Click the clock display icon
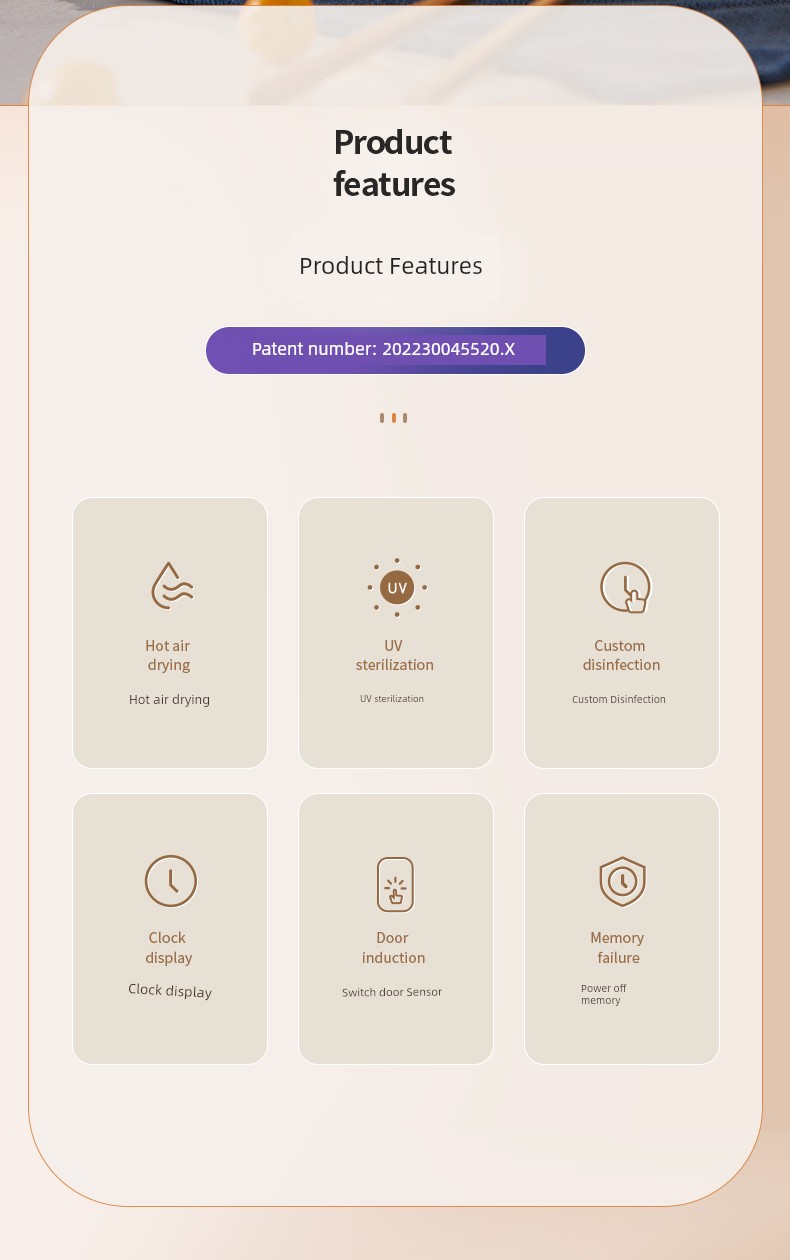Image resolution: width=790 pixels, height=1260 pixels. click(171, 881)
